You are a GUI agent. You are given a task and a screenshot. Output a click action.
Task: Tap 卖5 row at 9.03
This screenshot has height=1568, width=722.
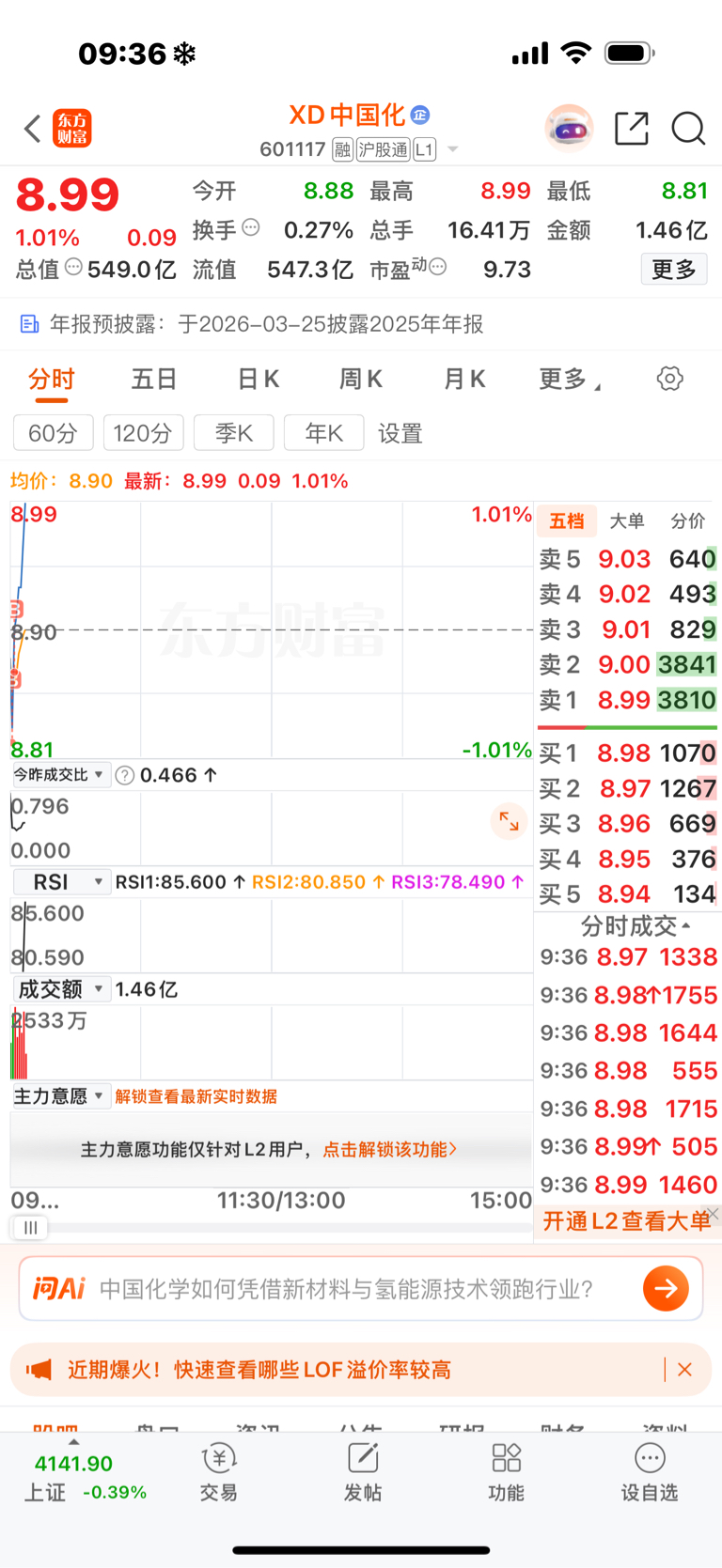coord(627,559)
